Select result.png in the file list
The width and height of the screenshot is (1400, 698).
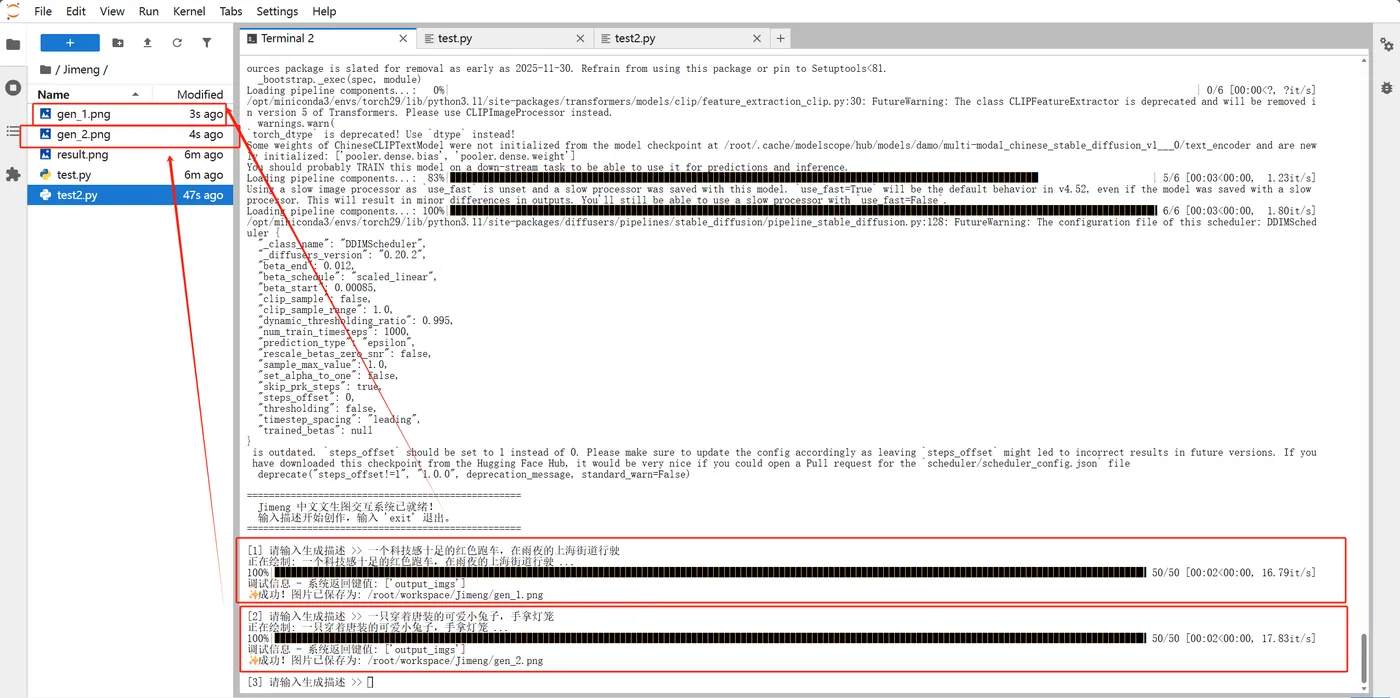pyautogui.click(x=130, y=154)
